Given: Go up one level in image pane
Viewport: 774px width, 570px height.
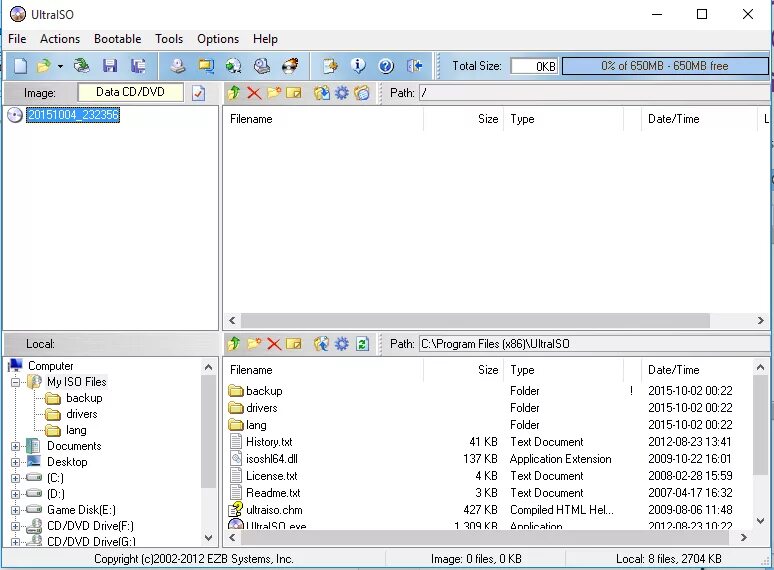Looking at the screenshot, I should point(234,92).
